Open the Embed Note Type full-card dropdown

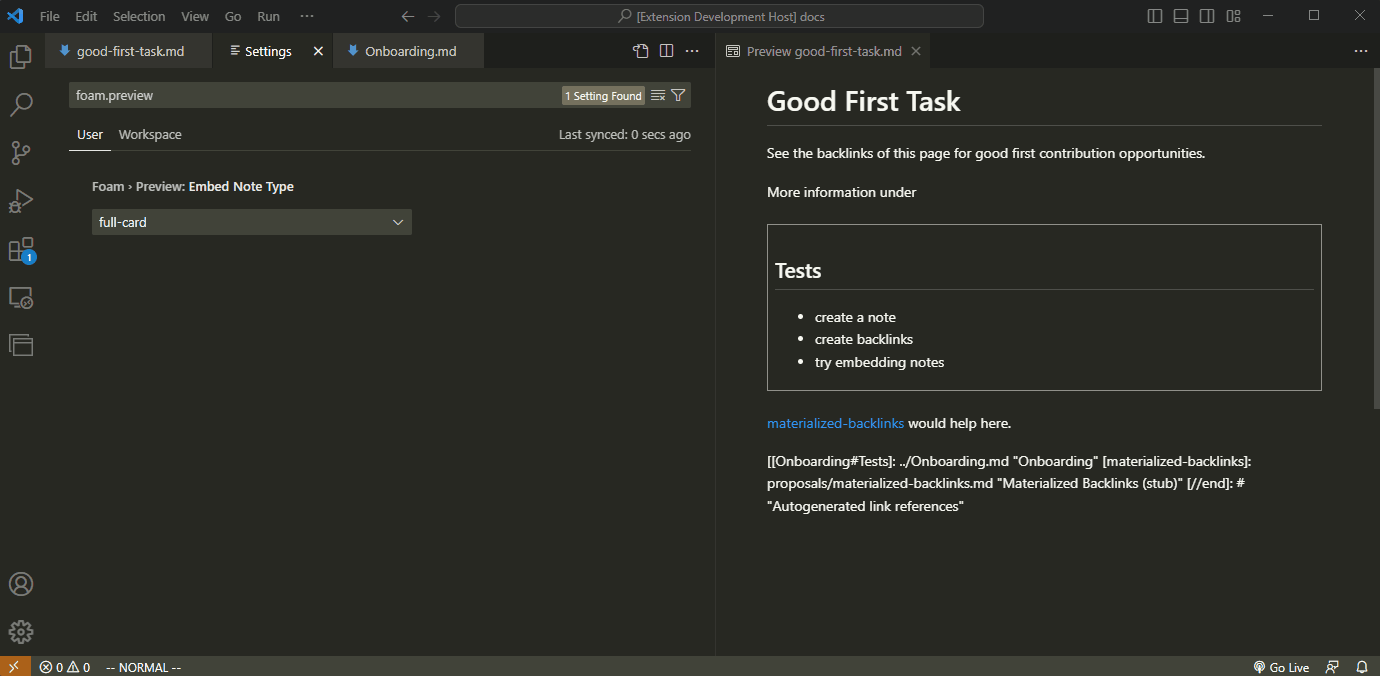click(251, 221)
